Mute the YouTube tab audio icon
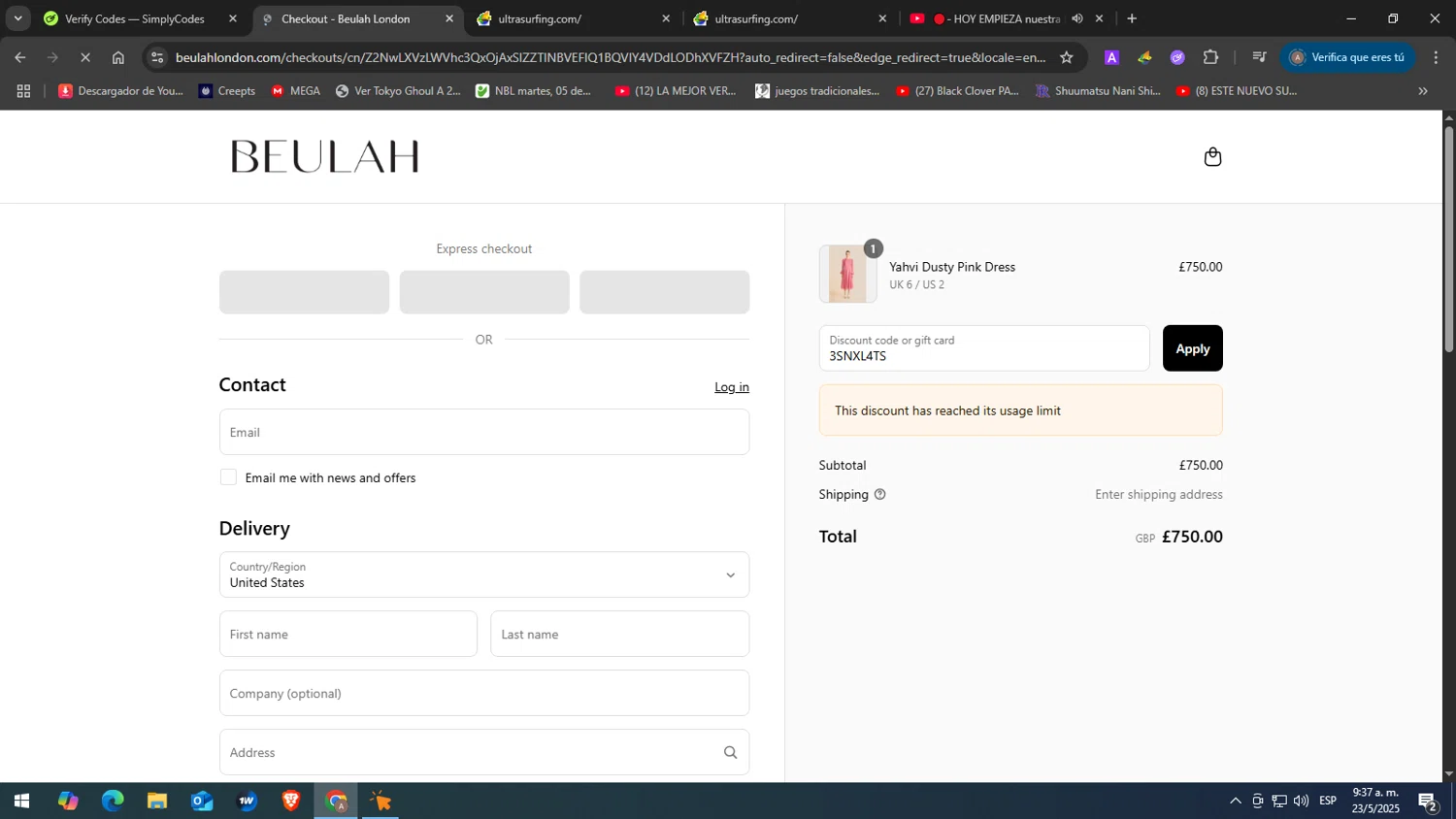The width and height of the screenshot is (1456, 819). [x=1077, y=18]
